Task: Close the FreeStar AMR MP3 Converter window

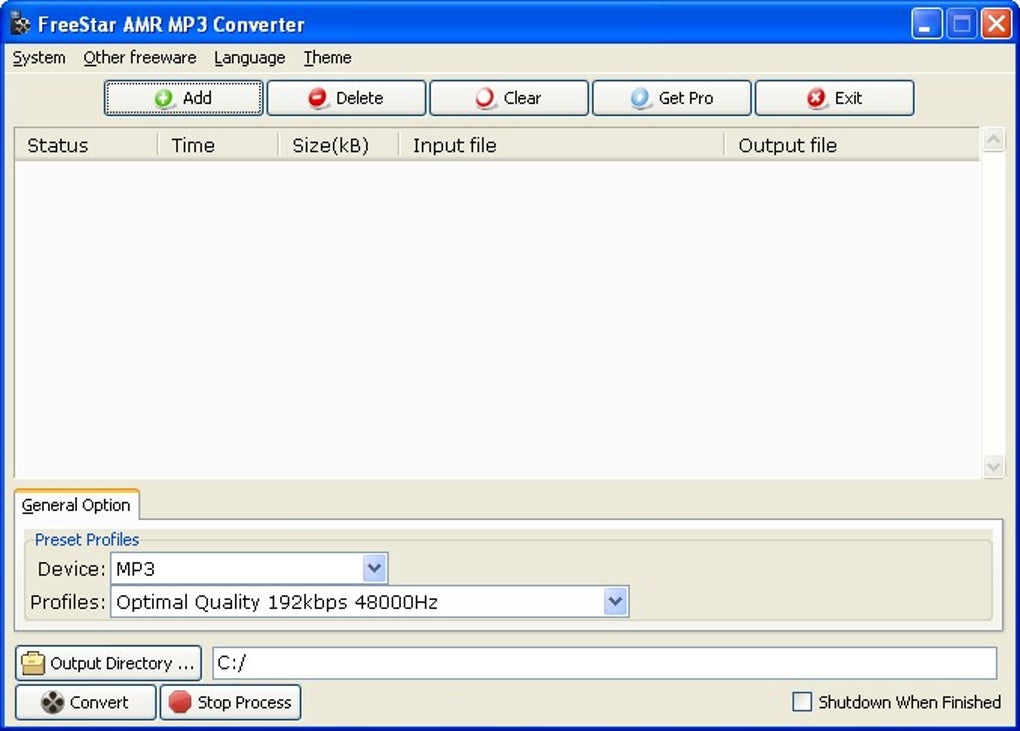Action: click(x=997, y=24)
